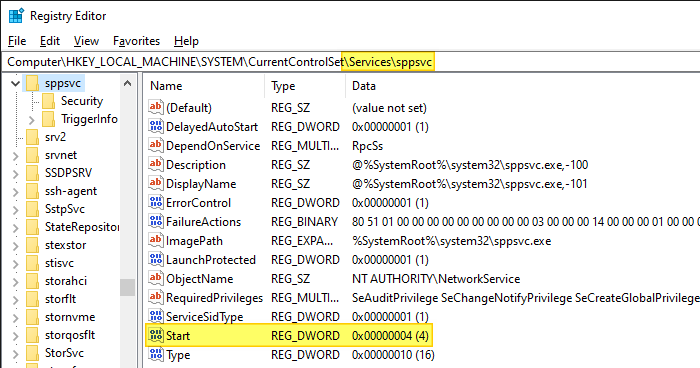Click the Description string icon
700x368 pixels.
coord(156,164)
